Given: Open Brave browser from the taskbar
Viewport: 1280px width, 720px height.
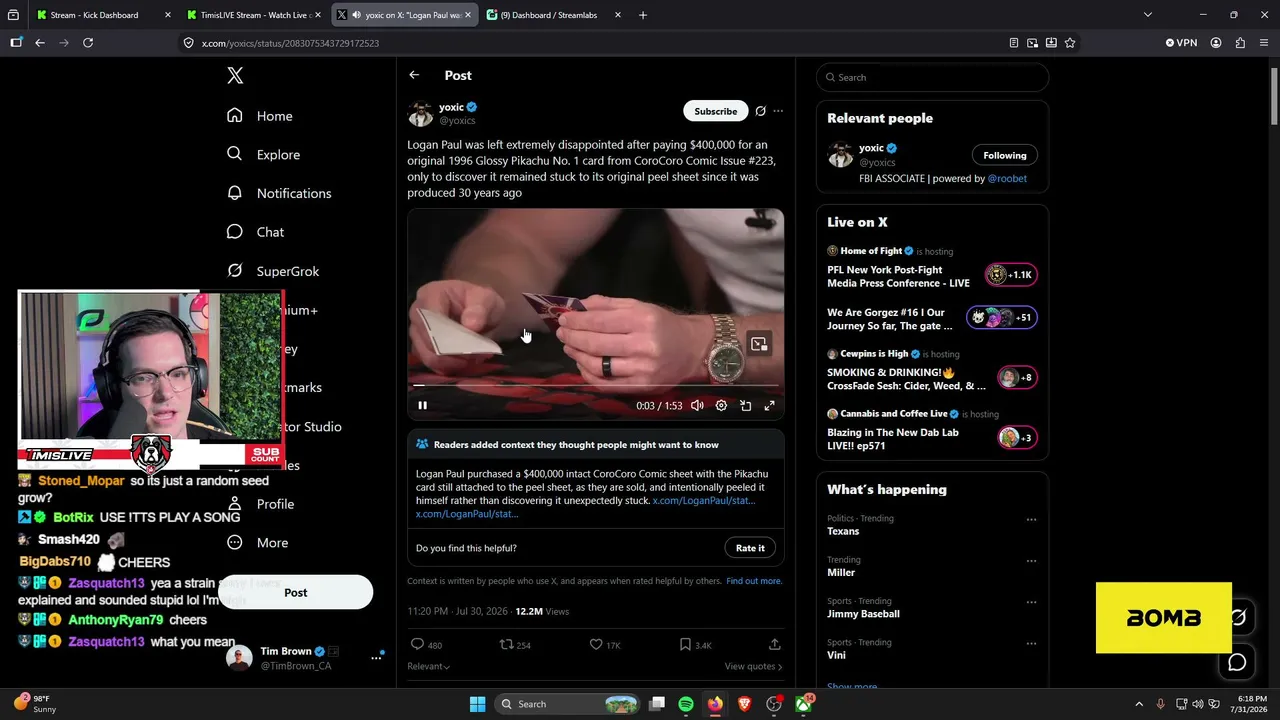Looking at the screenshot, I should pyautogui.click(x=744, y=704).
